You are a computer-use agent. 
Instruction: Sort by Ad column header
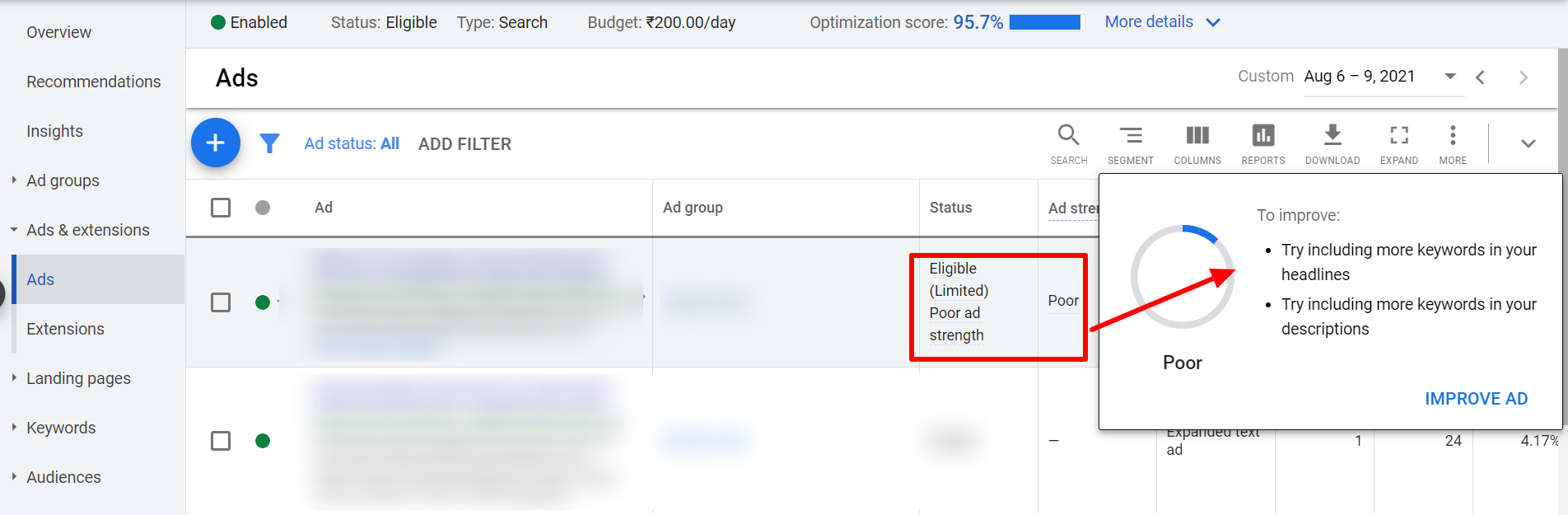(x=324, y=208)
